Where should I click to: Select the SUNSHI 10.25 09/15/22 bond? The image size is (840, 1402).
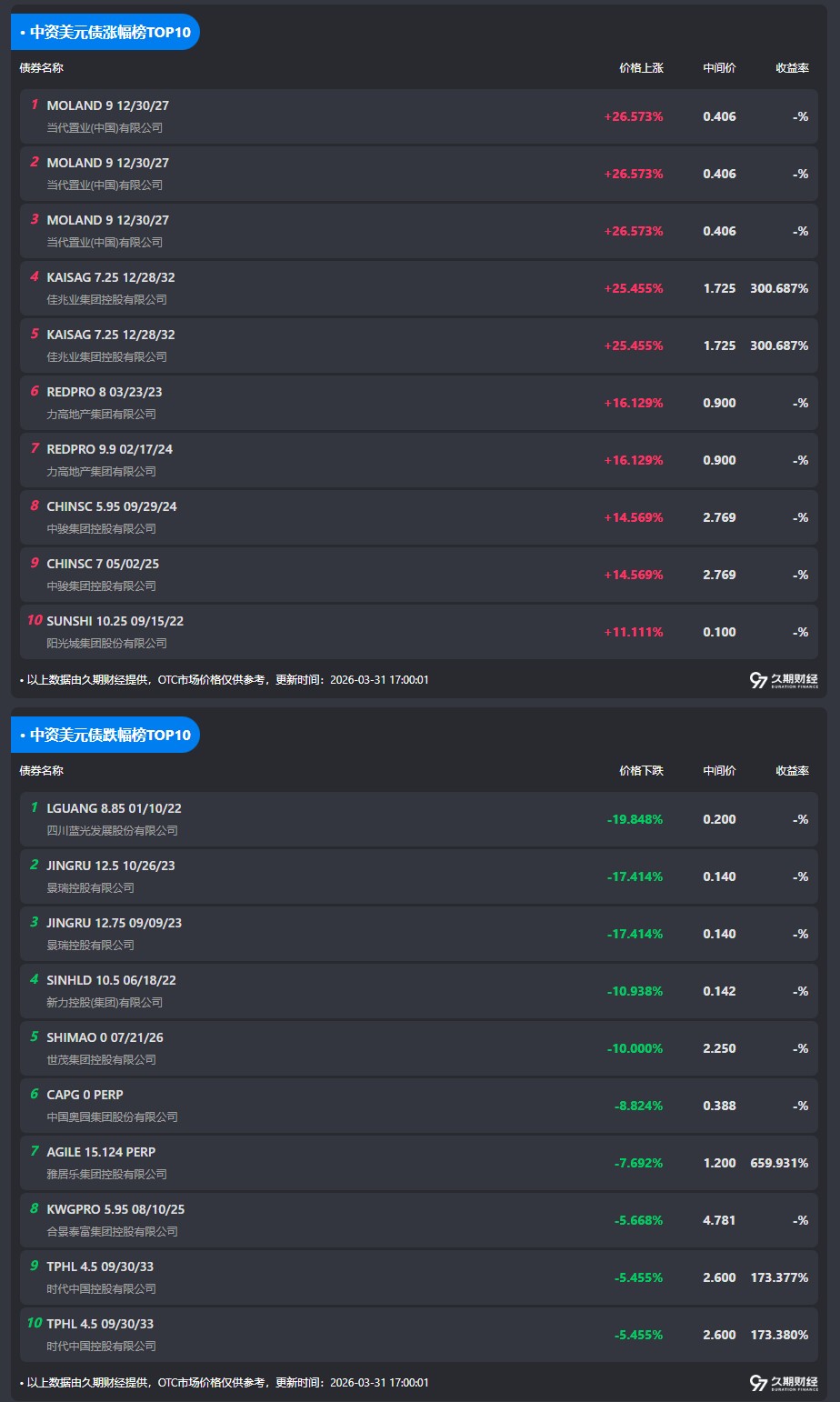coord(115,622)
